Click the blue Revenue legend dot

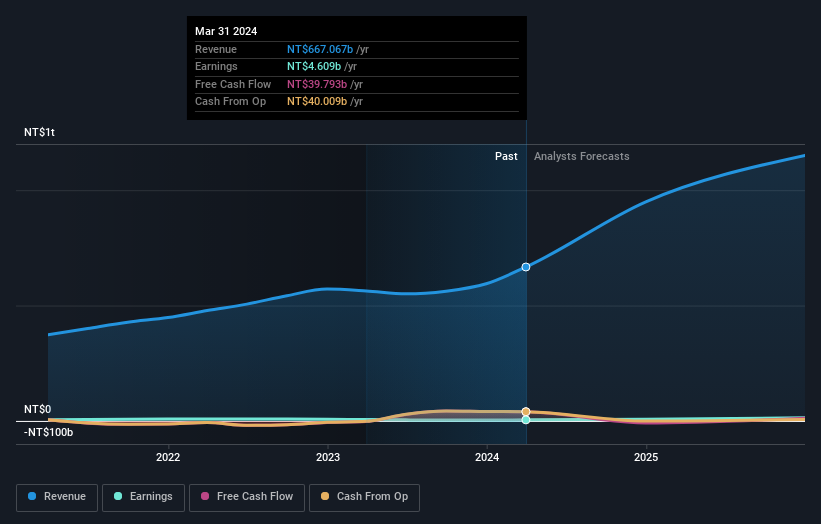tap(32, 496)
